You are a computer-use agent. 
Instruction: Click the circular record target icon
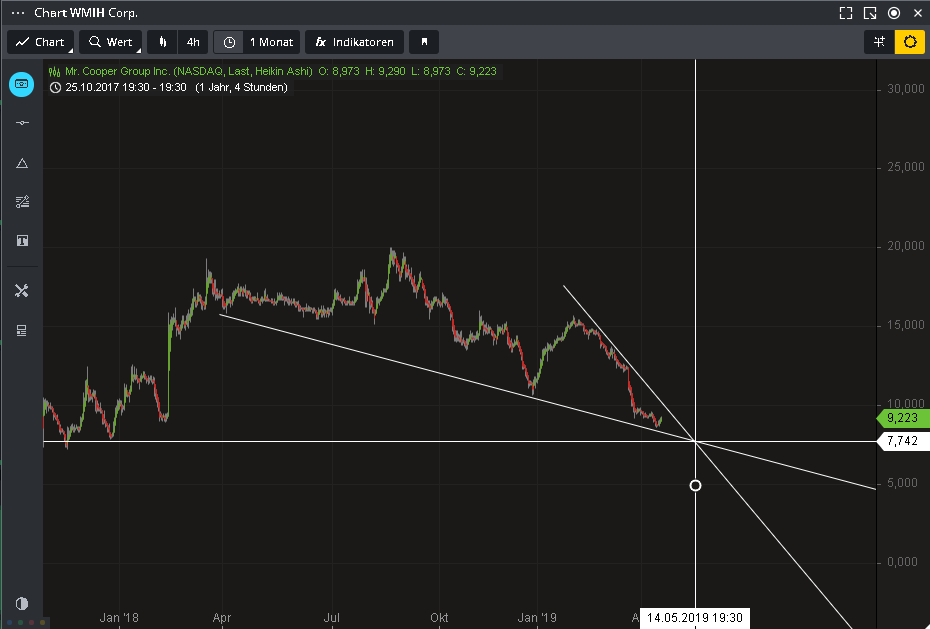[894, 13]
